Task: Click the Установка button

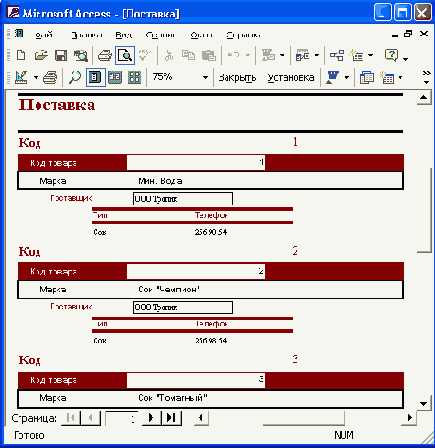Action: click(x=291, y=78)
